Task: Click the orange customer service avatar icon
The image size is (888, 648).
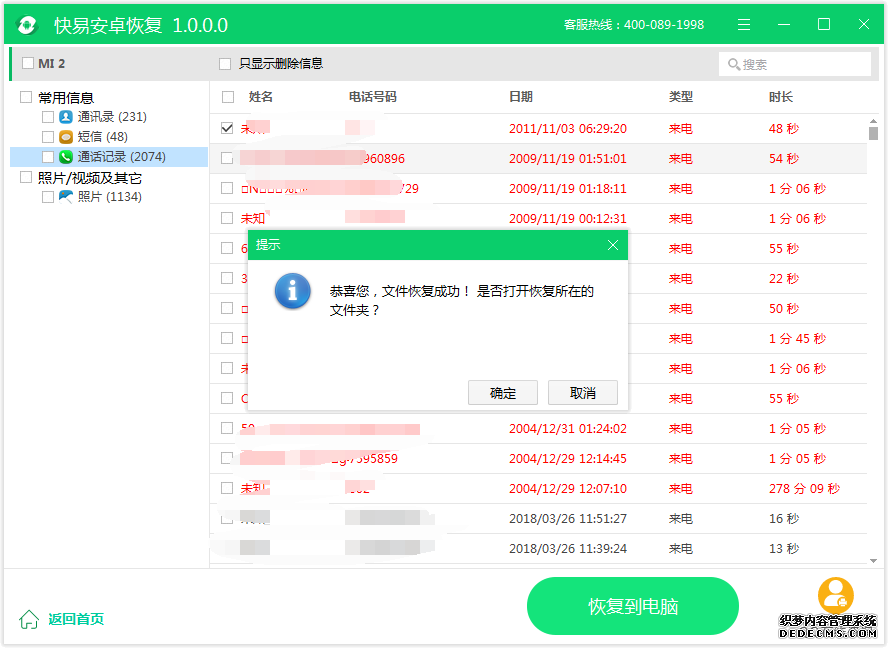Action: 835,595
